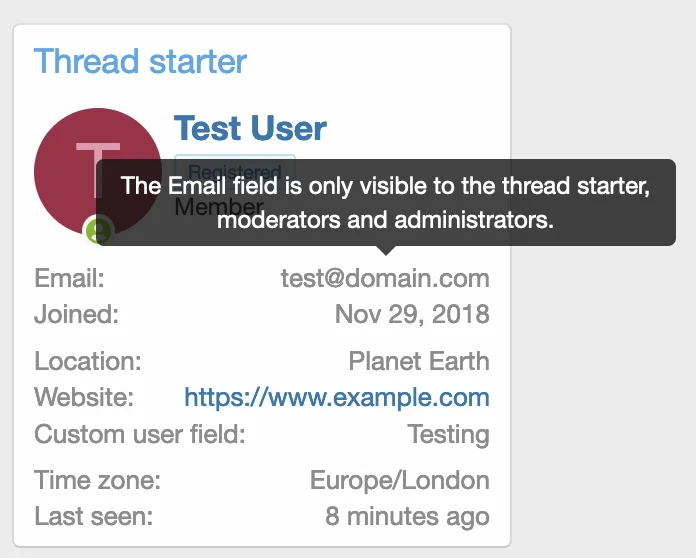Click the Europe/London time zone value
Viewport: 696px width, 558px height.
[x=400, y=480]
